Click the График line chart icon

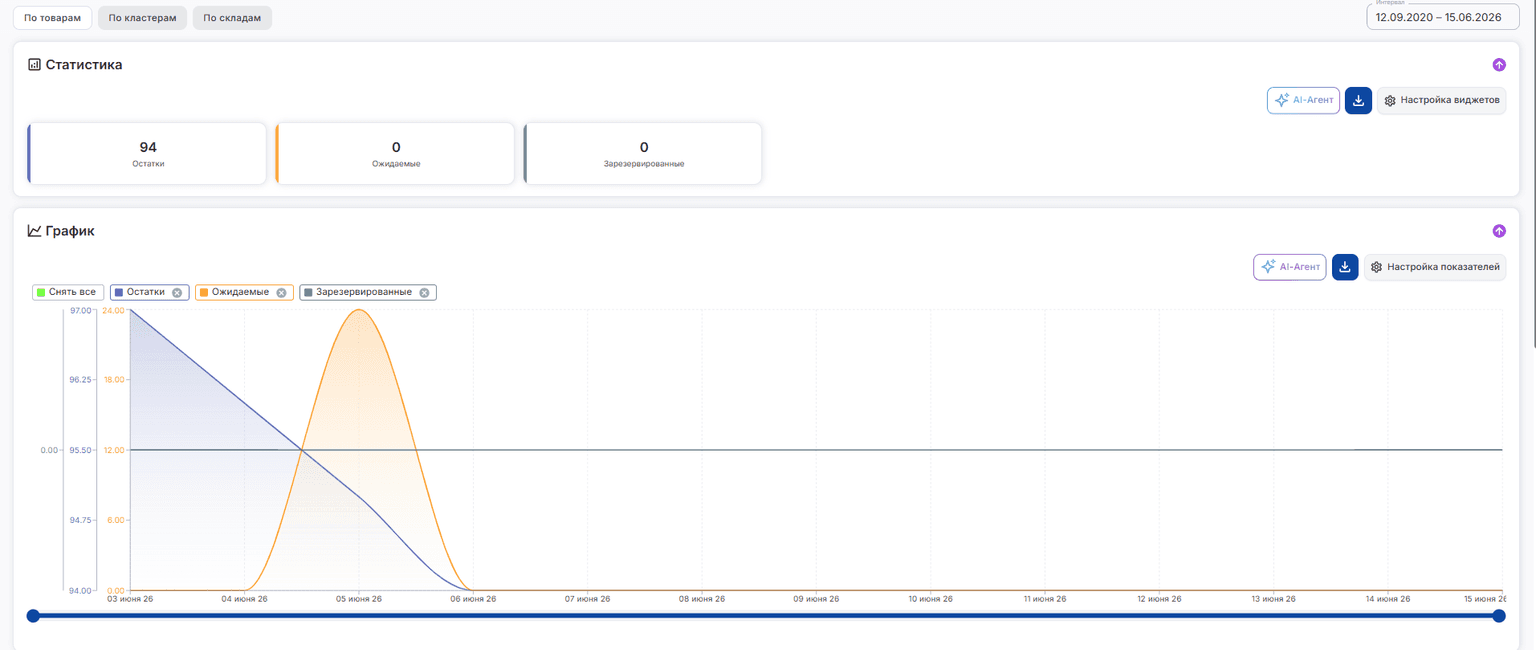34,231
